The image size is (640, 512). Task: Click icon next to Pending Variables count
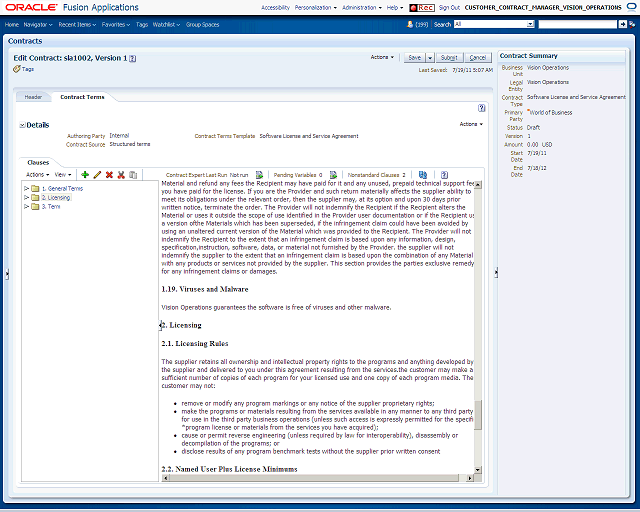coord(333,175)
